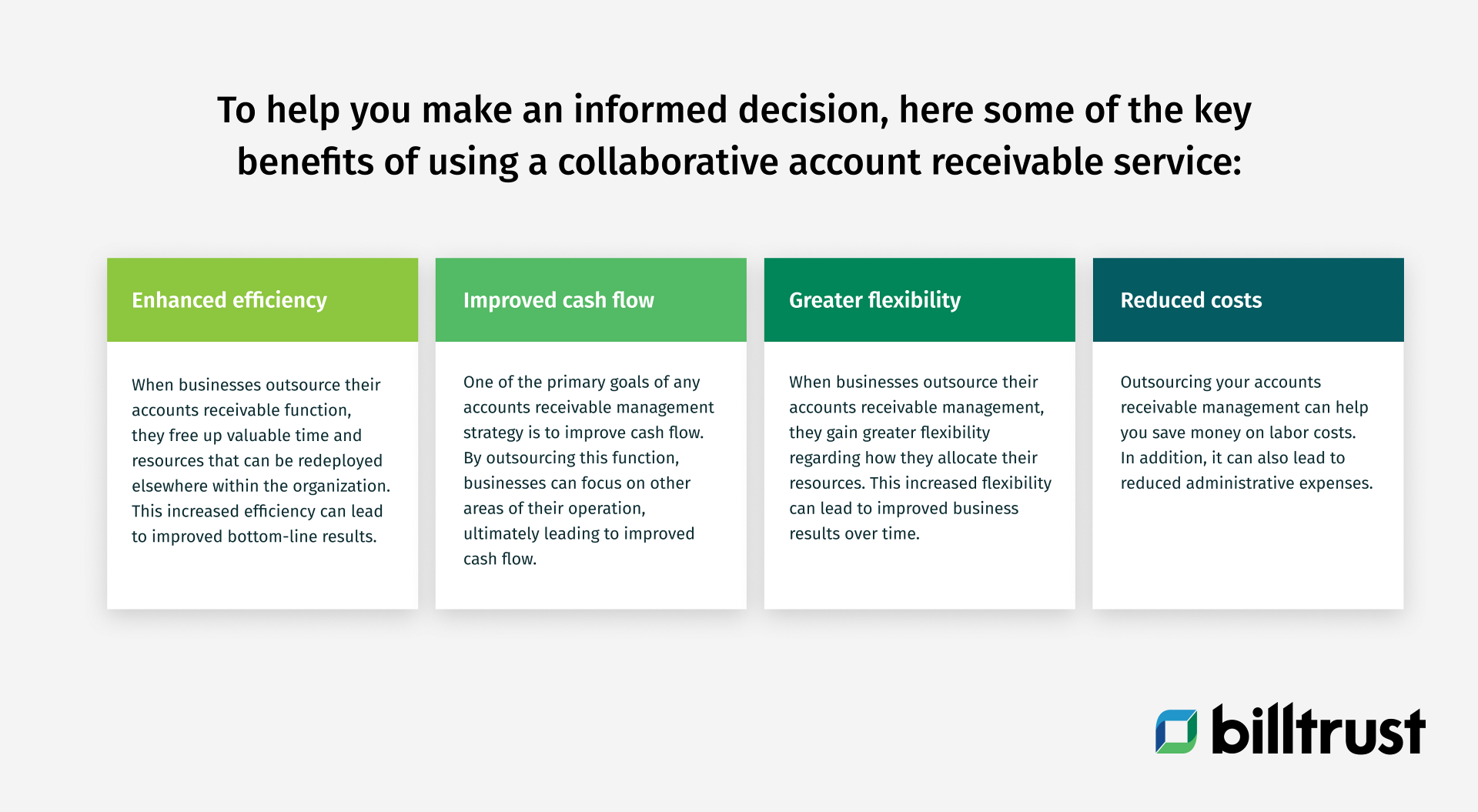Click the Greater flexibility heading

874,300
